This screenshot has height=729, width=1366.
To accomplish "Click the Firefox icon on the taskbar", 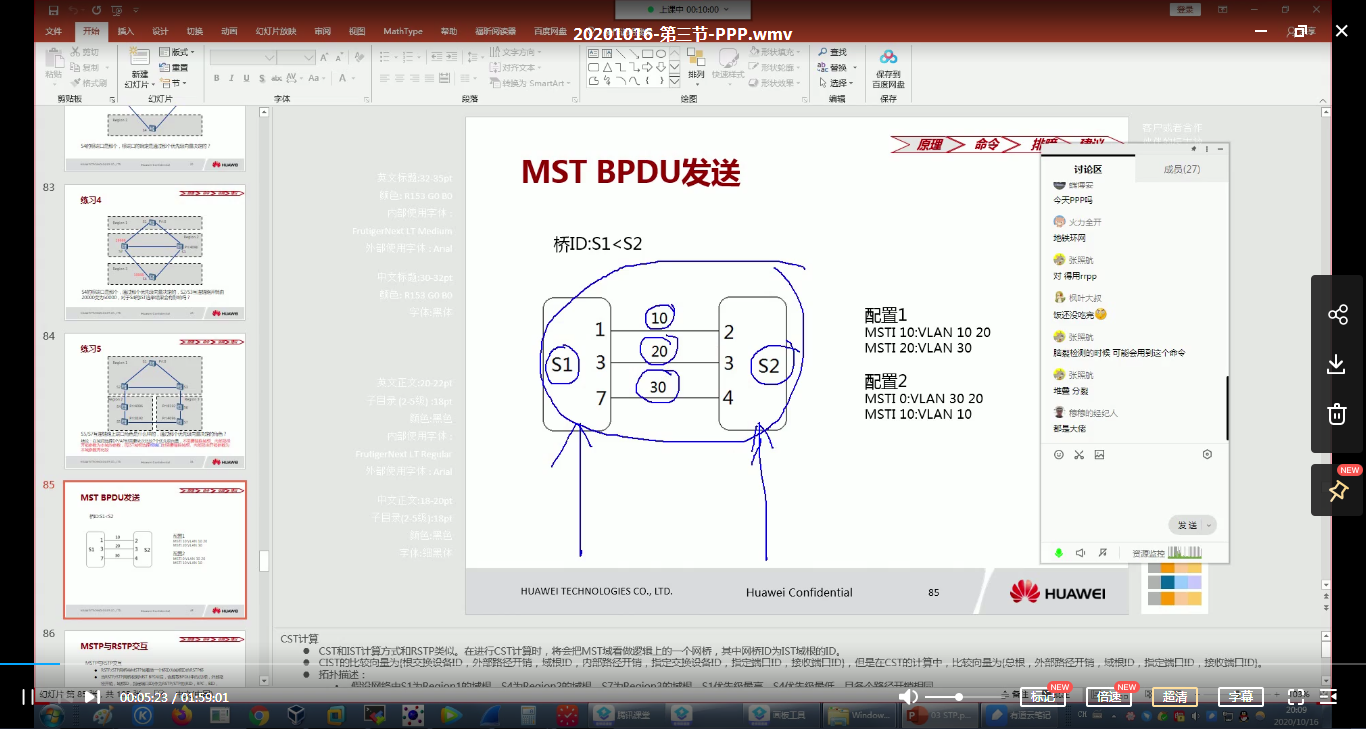I will (x=181, y=715).
